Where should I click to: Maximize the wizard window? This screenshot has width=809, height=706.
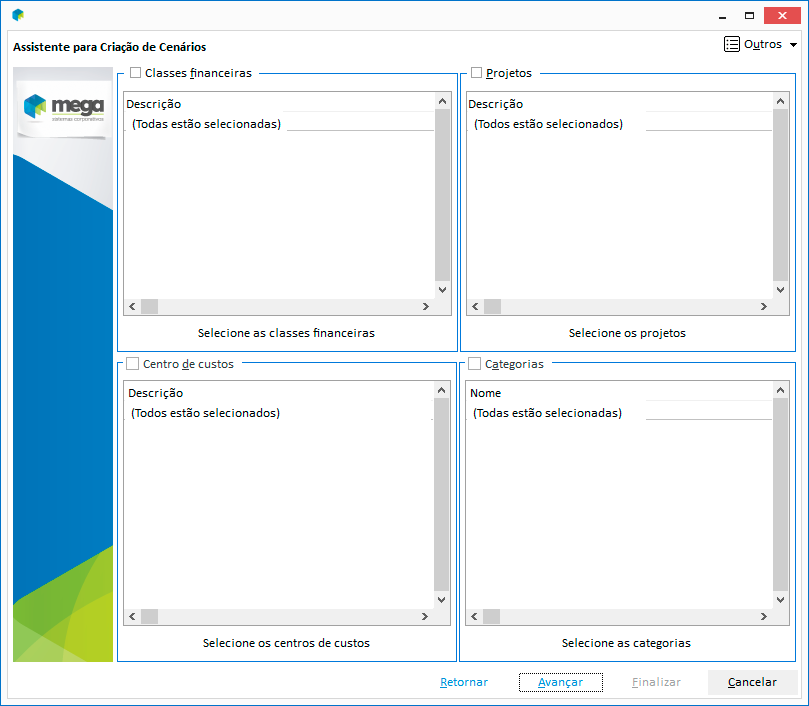click(x=749, y=15)
